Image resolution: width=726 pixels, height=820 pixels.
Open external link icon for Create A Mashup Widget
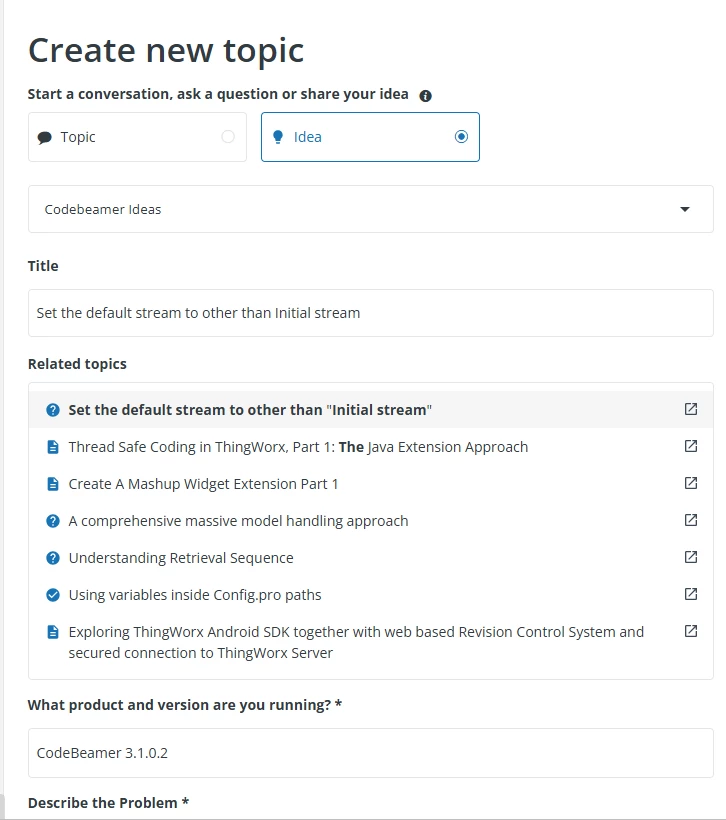click(x=690, y=483)
